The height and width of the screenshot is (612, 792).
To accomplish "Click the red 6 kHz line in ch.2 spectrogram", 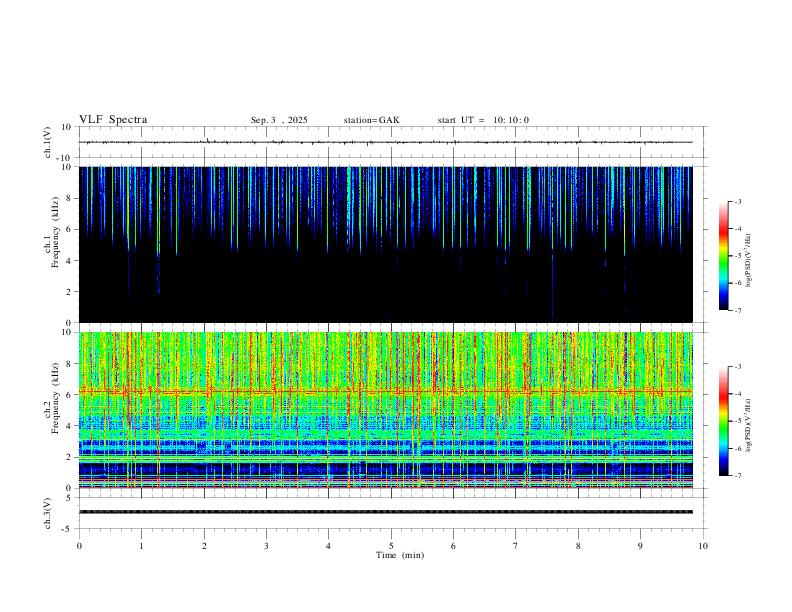I will coord(385,391).
